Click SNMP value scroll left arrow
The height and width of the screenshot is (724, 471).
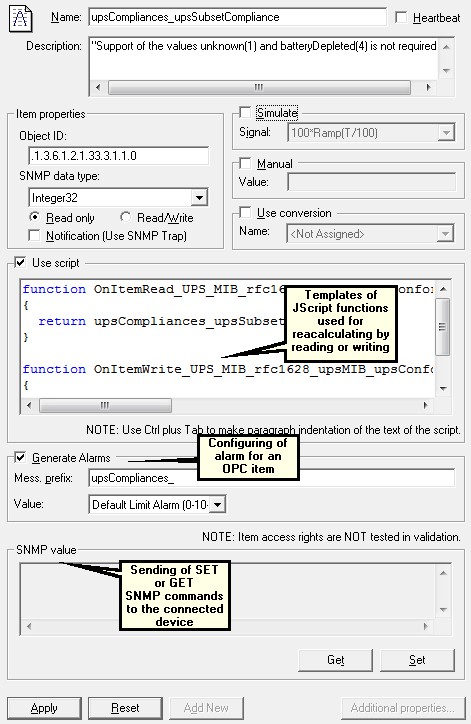29,627
